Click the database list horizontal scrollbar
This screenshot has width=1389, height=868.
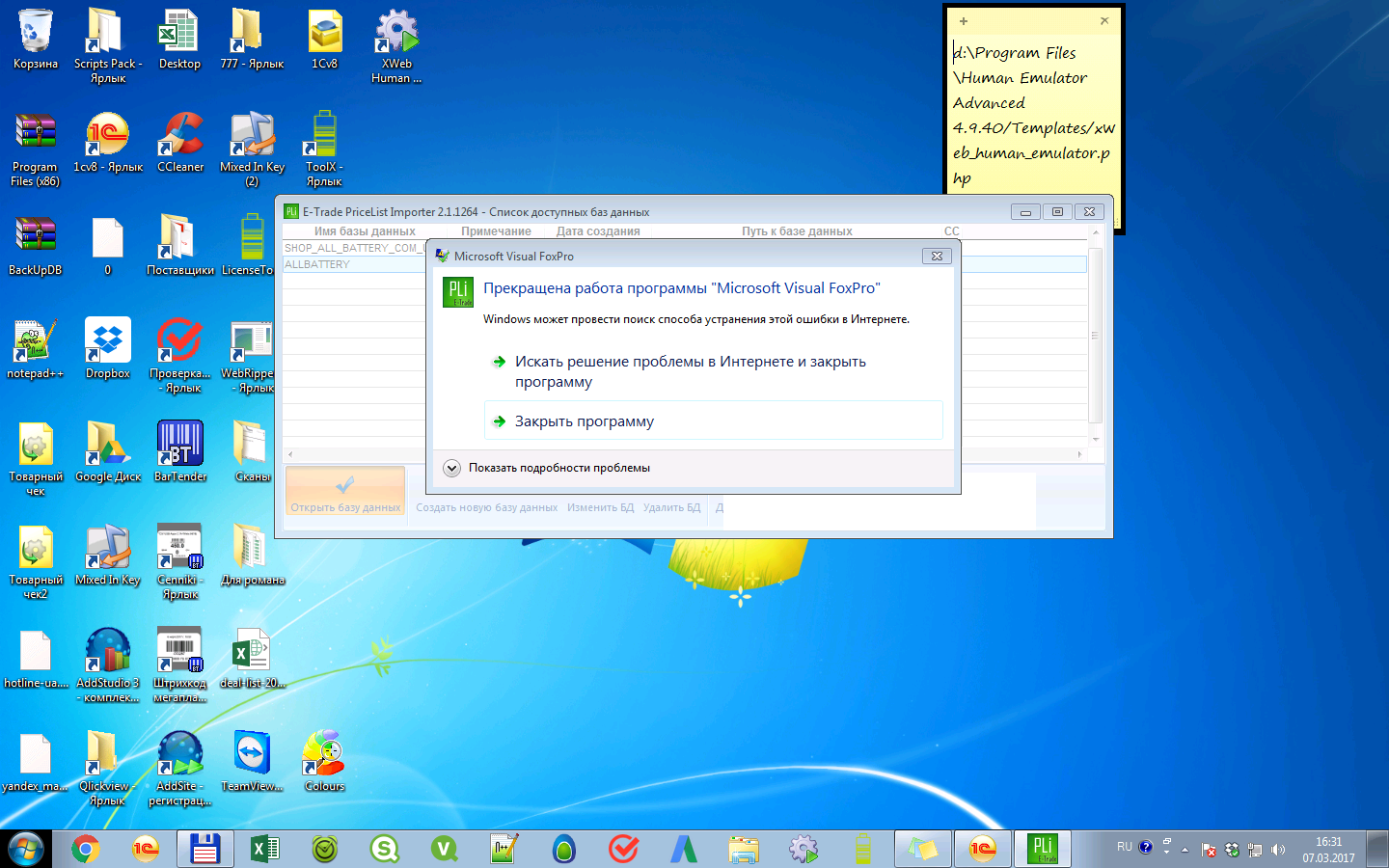(685, 453)
